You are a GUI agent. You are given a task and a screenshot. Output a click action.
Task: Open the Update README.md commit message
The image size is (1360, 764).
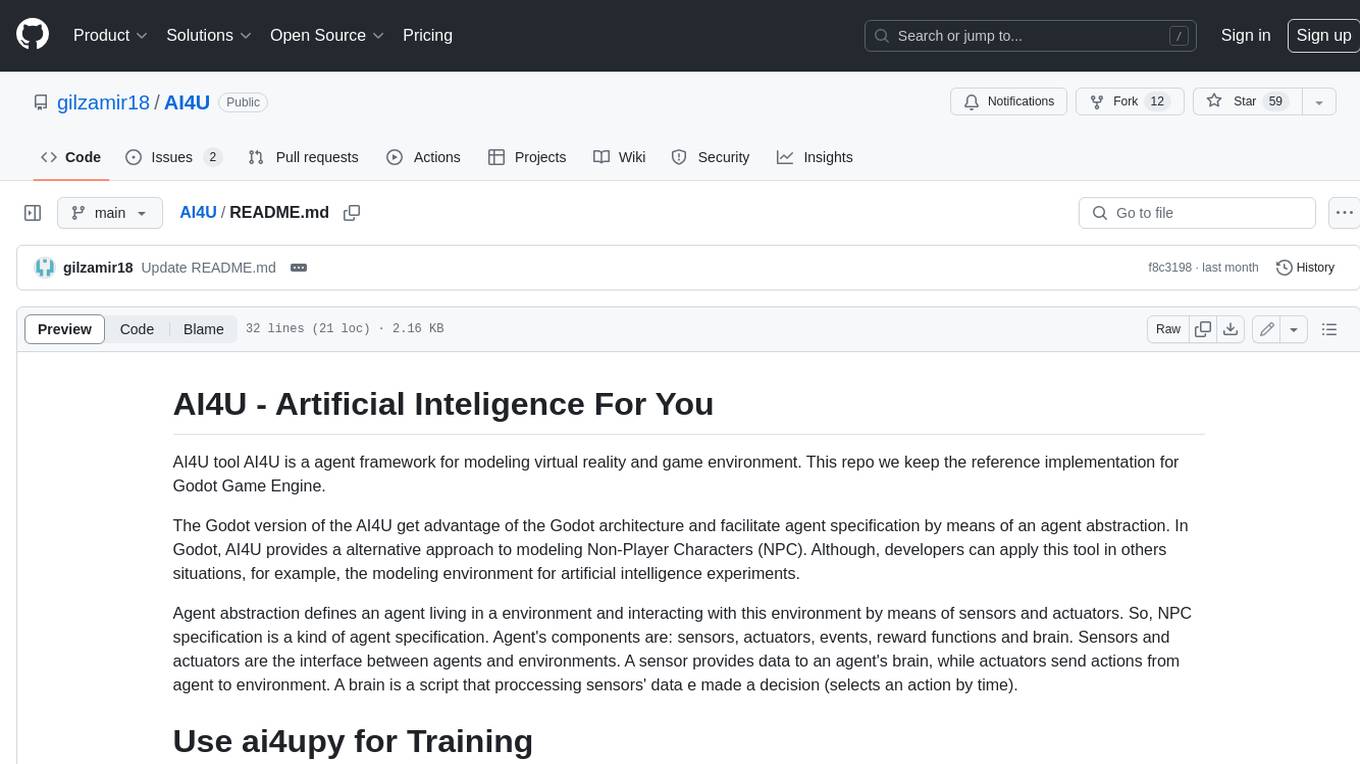[x=208, y=268]
